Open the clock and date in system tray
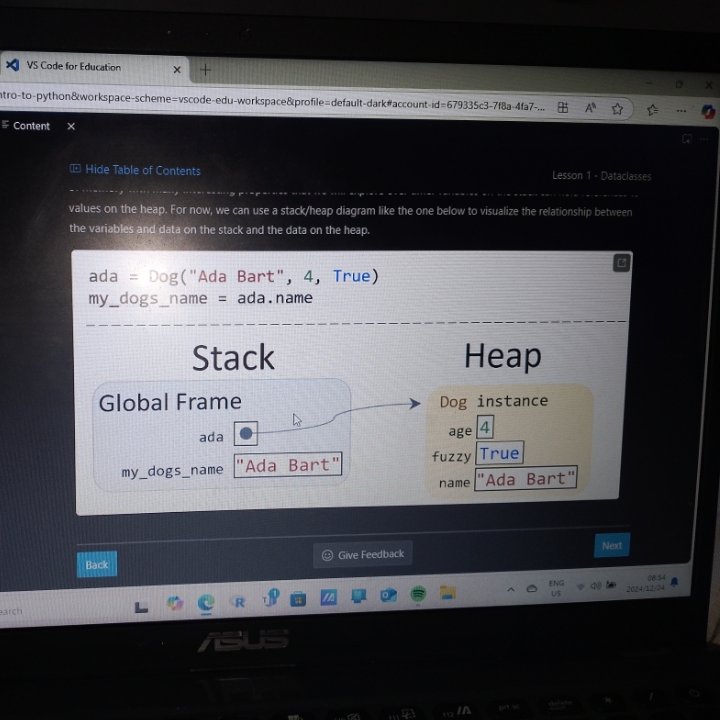 (x=646, y=583)
